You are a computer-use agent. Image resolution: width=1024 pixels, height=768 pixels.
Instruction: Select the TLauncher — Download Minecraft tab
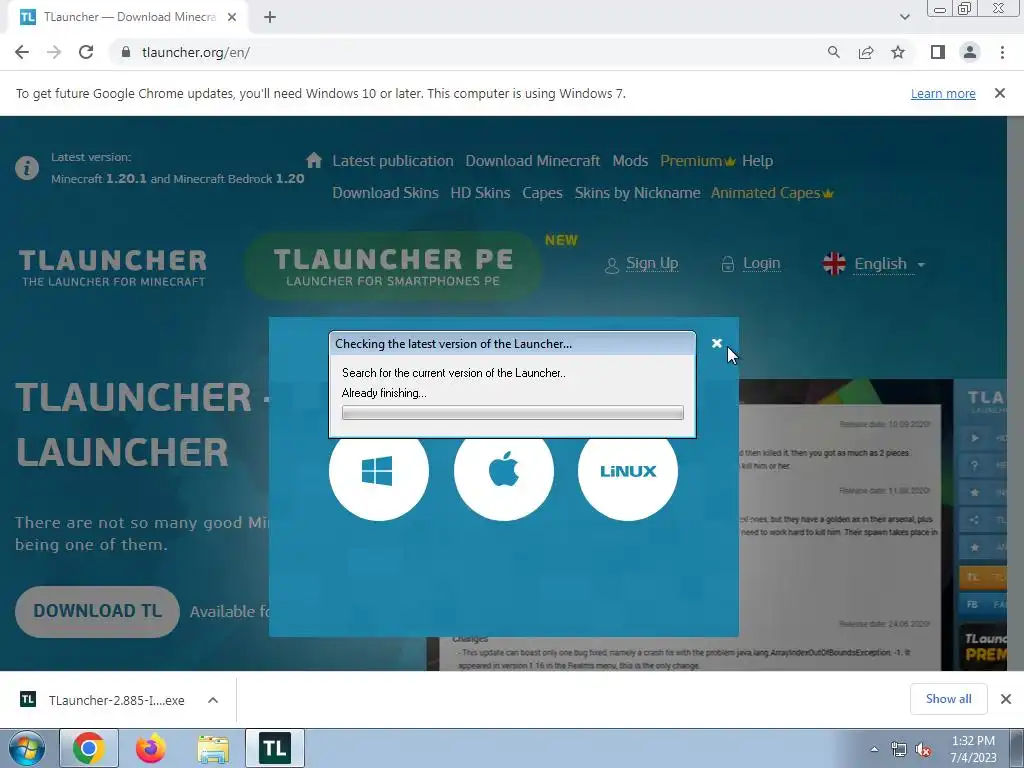(127, 18)
